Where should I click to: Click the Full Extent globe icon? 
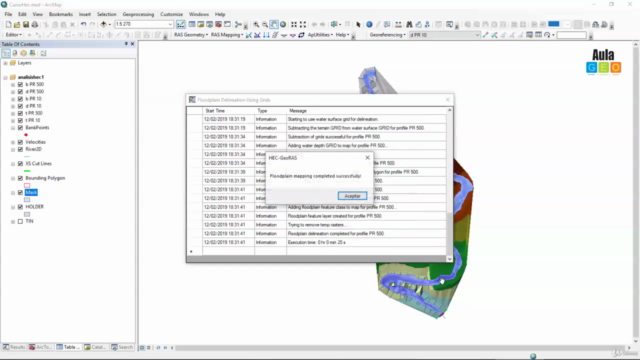tap(283, 24)
